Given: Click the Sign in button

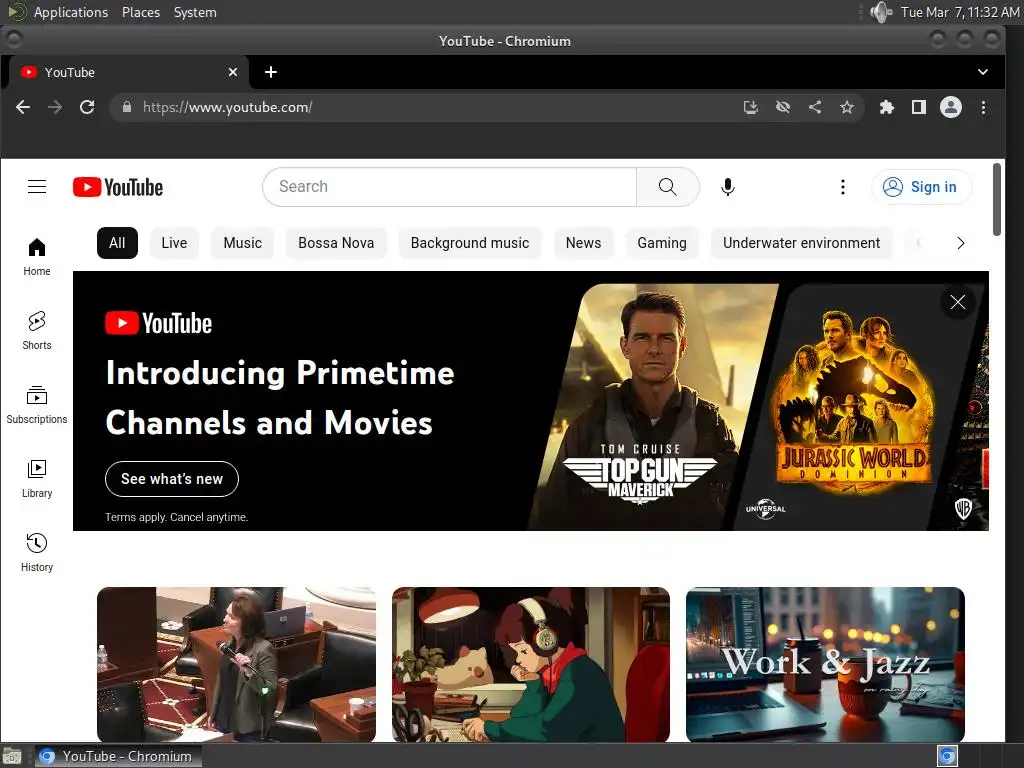Looking at the screenshot, I should (x=921, y=187).
